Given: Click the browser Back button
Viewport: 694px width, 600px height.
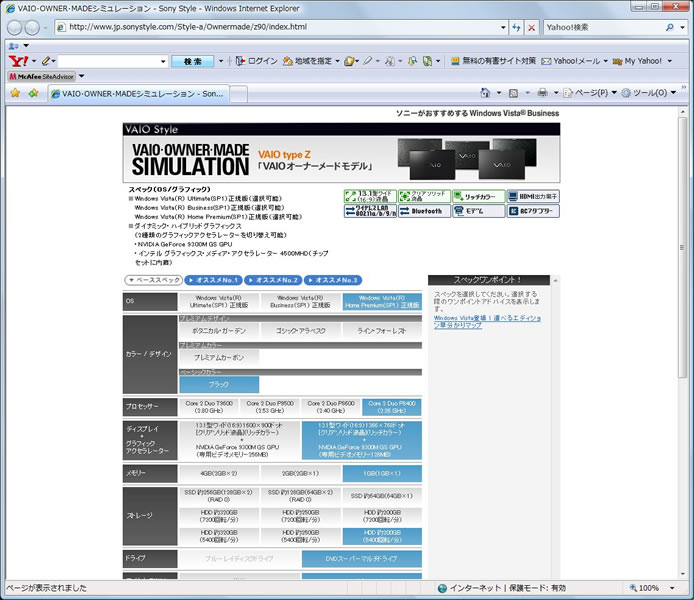Looking at the screenshot, I should coord(15,27).
